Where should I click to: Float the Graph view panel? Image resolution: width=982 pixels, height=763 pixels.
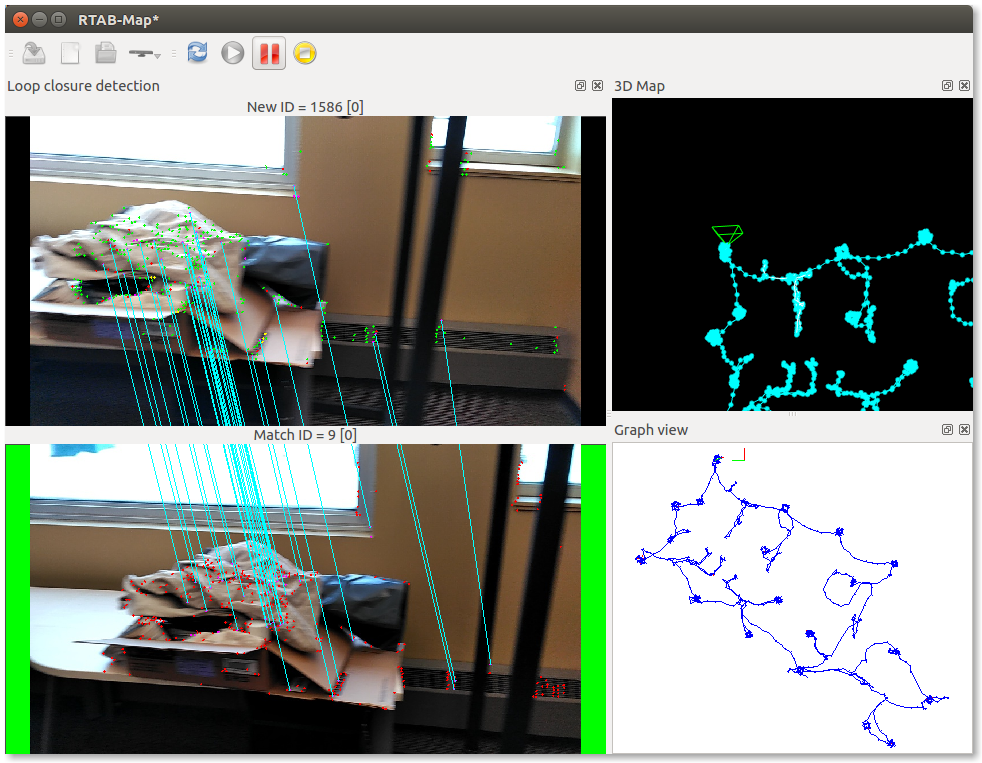pos(947,430)
